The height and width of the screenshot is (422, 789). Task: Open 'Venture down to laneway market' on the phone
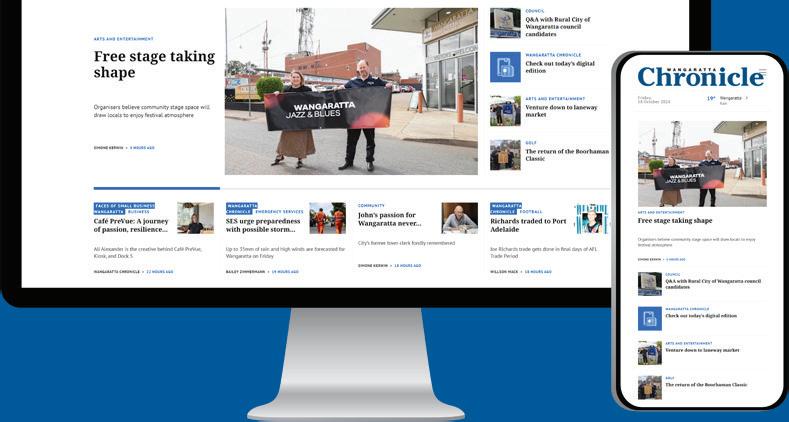point(702,350)
